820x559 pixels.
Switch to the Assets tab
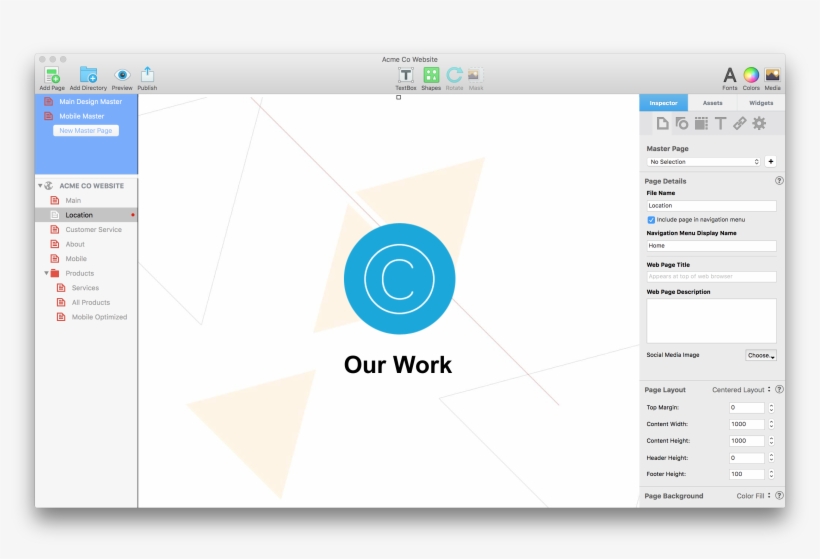[712, 103]
